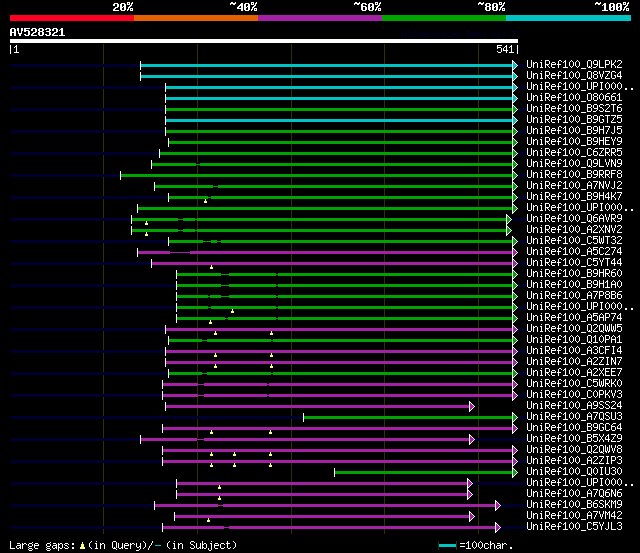This screenshot has width=640, height=553.
Task: Click the UniRef100_A7P8B6 label
Action: coord(574,295)
